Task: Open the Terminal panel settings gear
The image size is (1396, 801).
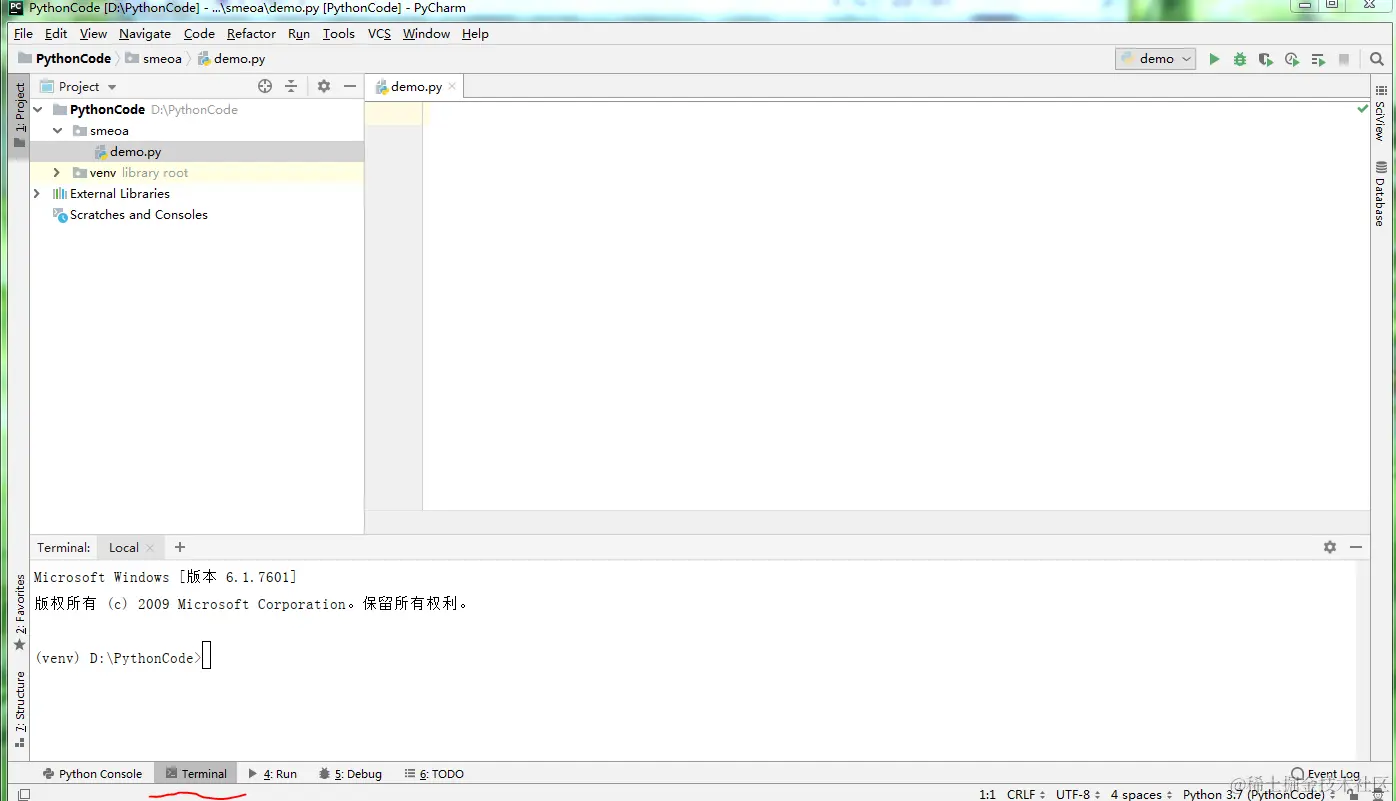Action: 1330,547
